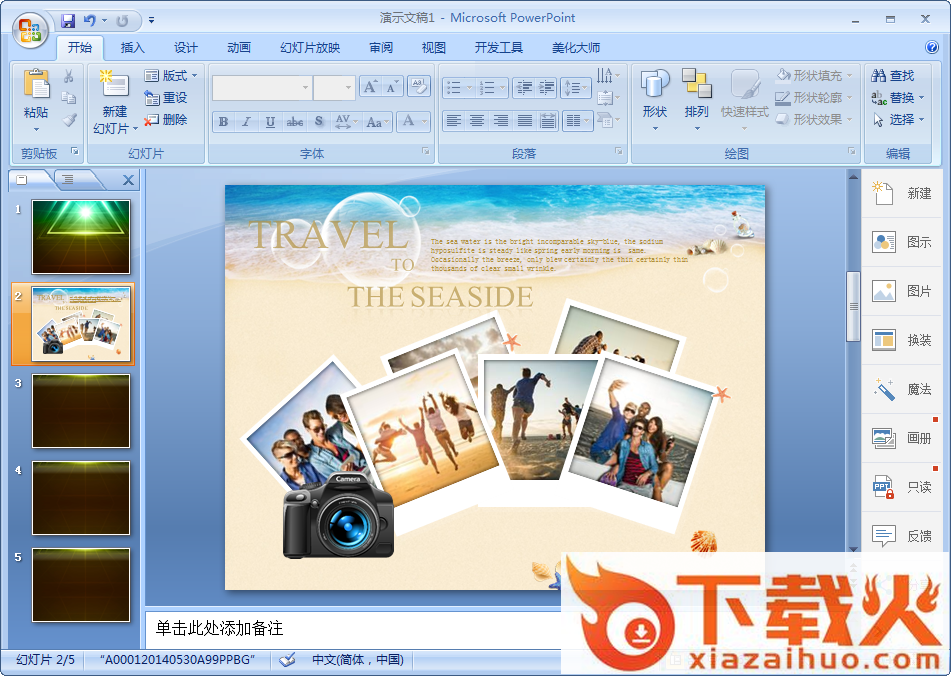Open the Shapes (形状) gallery icon

pos(654,86)
